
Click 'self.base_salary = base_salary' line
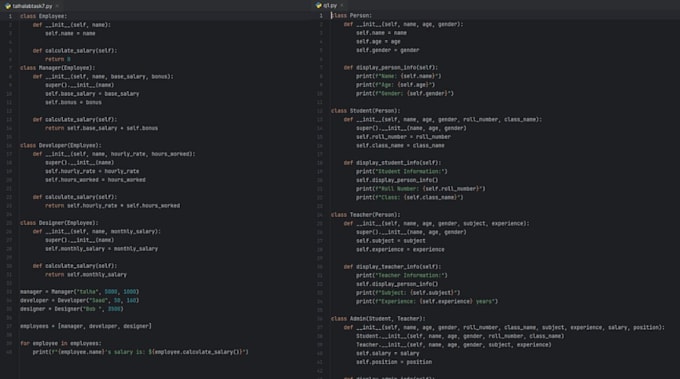[92, 94]
